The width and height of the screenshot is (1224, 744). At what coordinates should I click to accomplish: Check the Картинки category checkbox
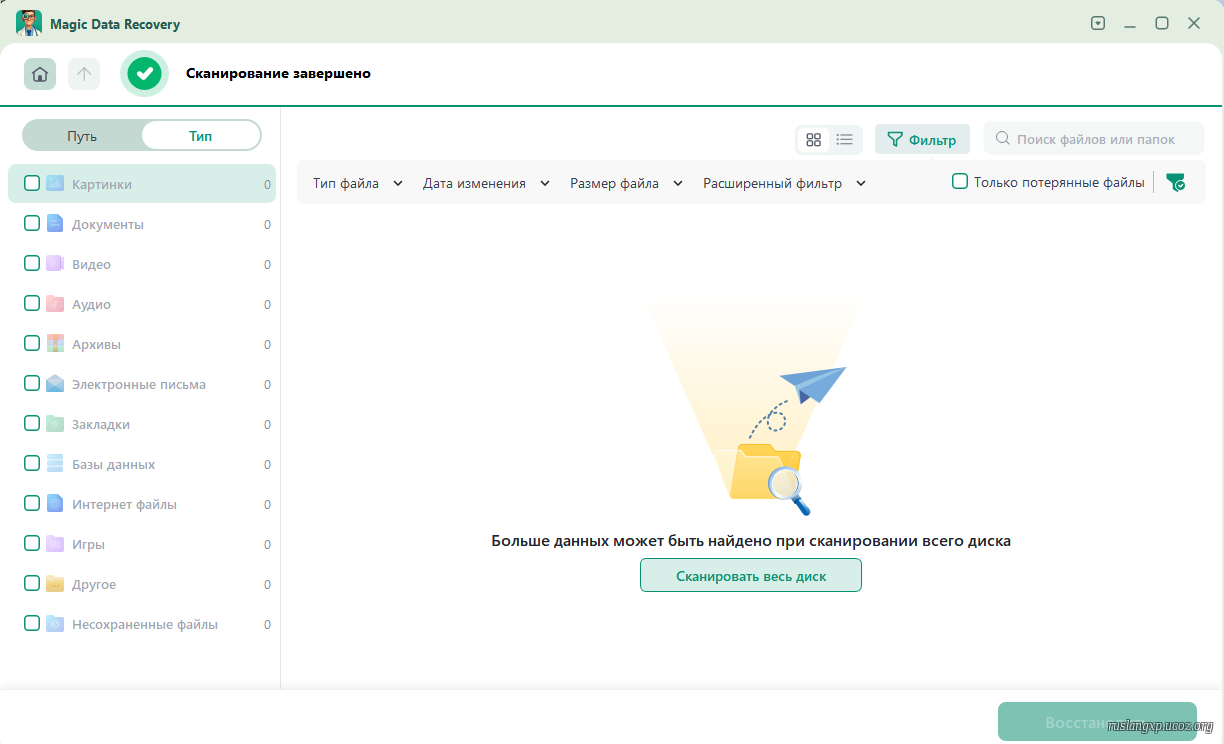[32, 183]
